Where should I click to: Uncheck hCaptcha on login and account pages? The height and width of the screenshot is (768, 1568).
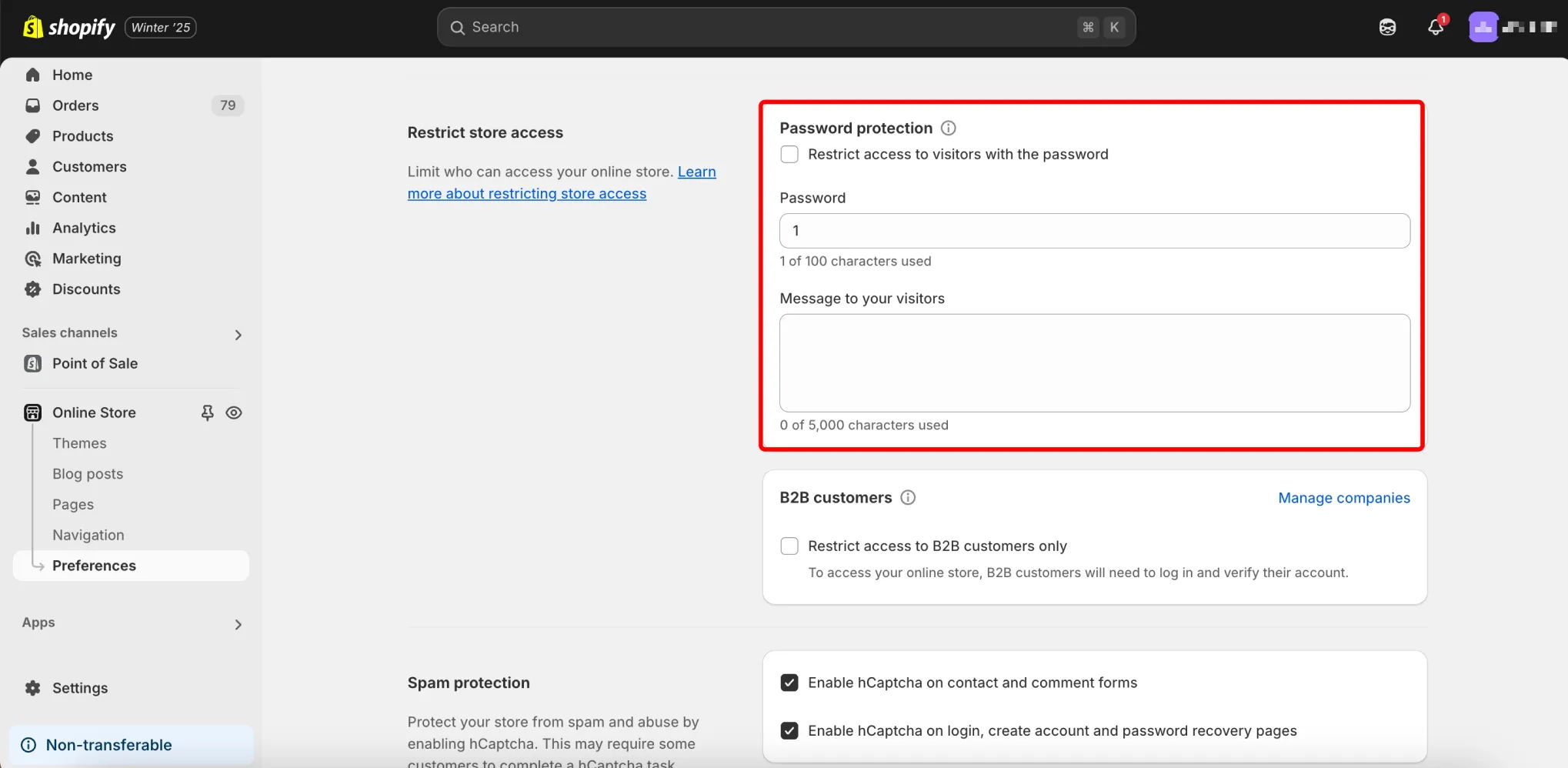(x=789, y=730)
